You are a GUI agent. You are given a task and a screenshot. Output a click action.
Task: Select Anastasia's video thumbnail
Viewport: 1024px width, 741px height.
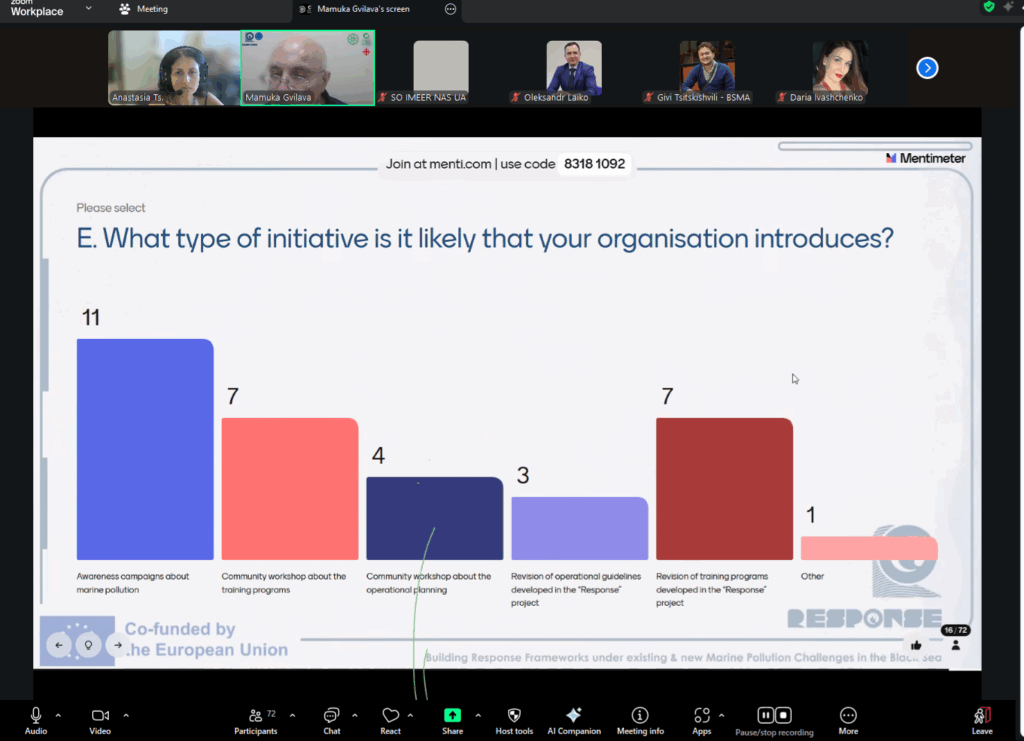point(174,67)
